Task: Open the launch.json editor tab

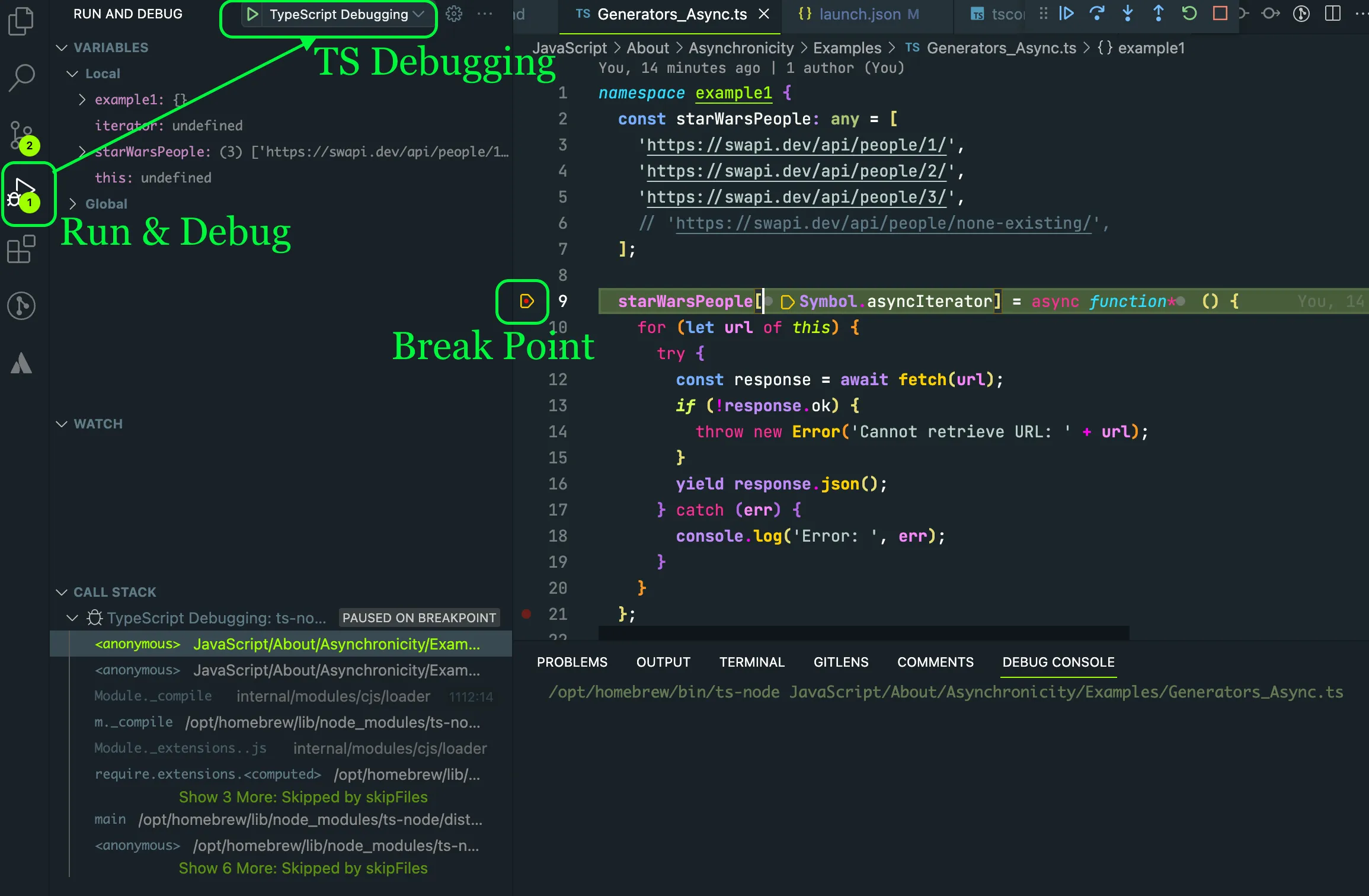Action: click(x=860, y=14)
